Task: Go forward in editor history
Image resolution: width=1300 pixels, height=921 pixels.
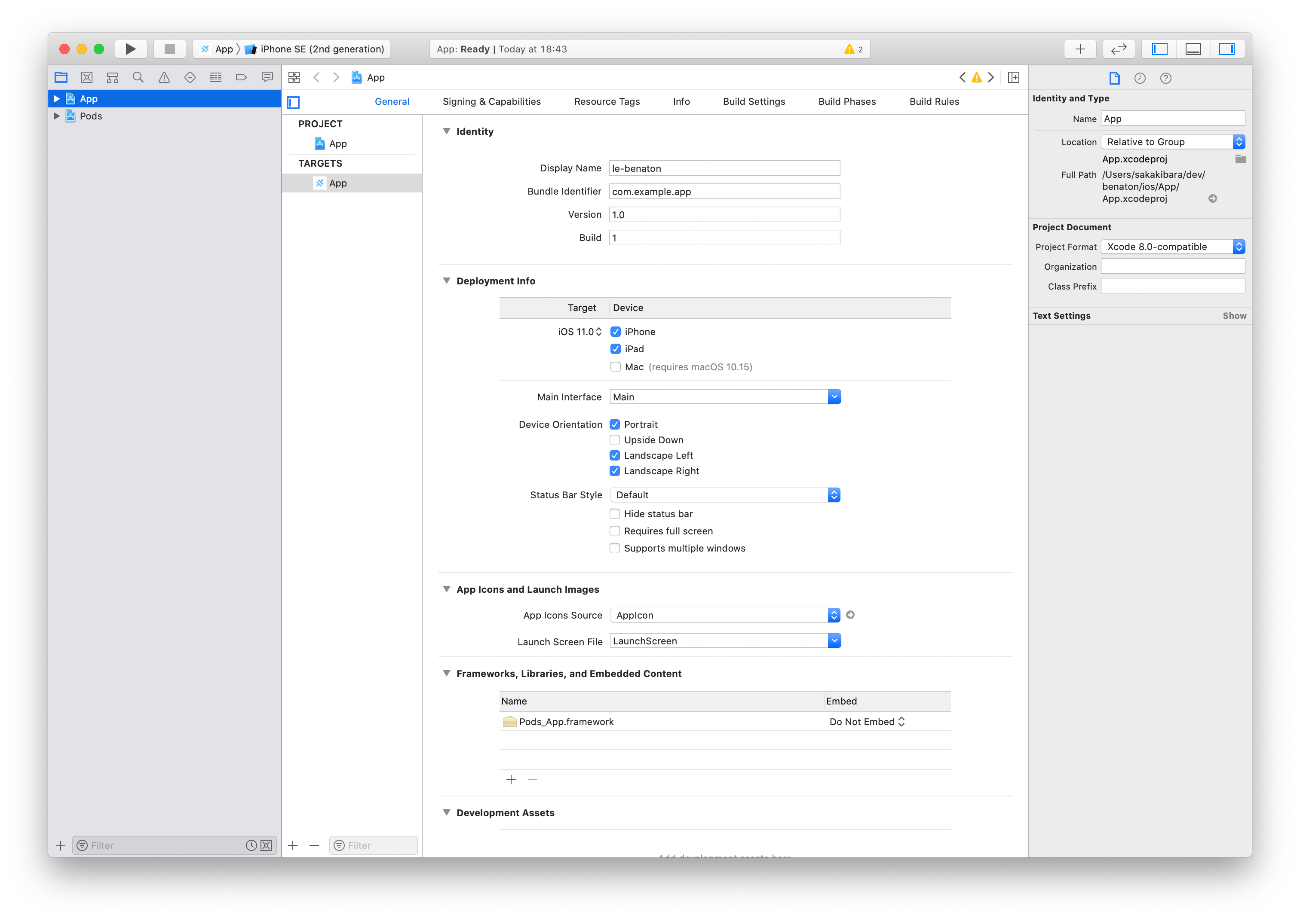Action: 335,77
